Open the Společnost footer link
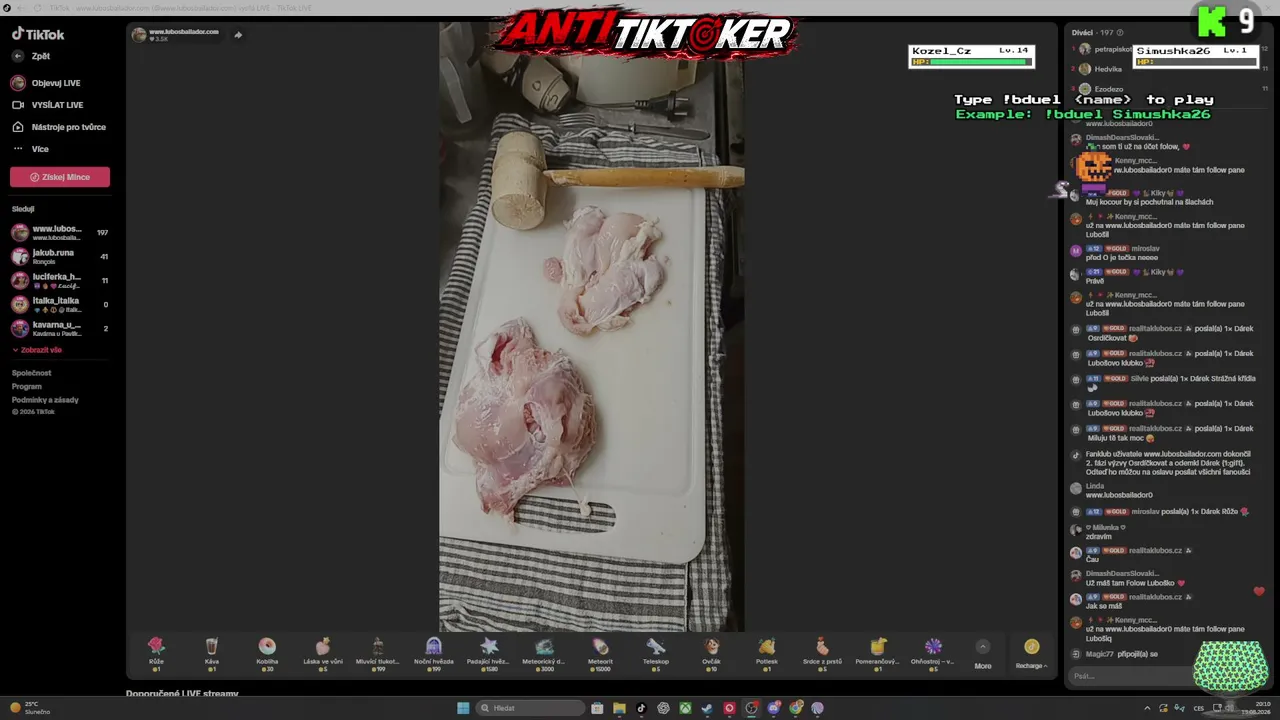Image resolution: width=1280 pixels, height=720 pixels. 31,373
